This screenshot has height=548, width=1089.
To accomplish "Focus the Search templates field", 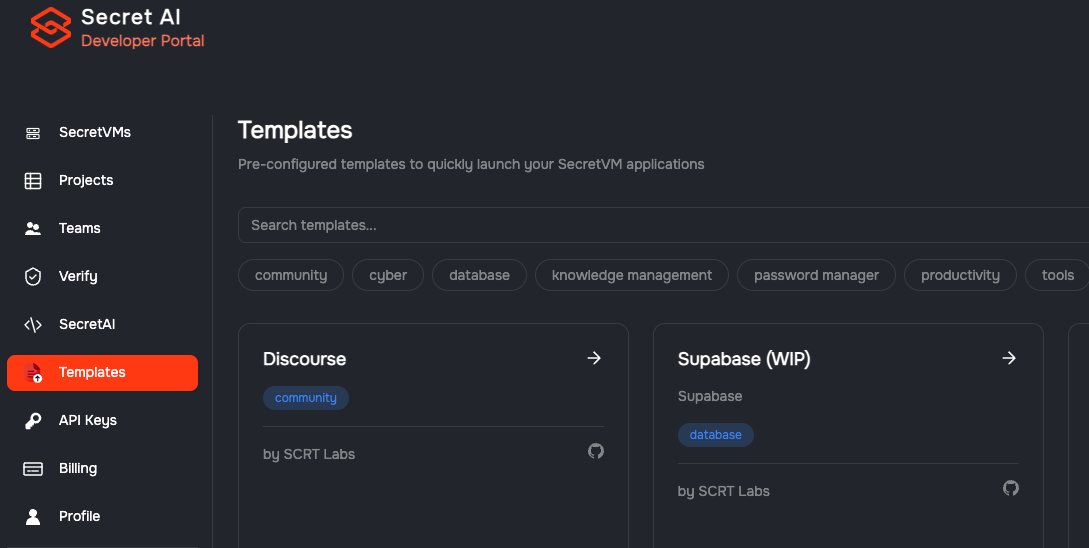I will (x=663, y=225).
